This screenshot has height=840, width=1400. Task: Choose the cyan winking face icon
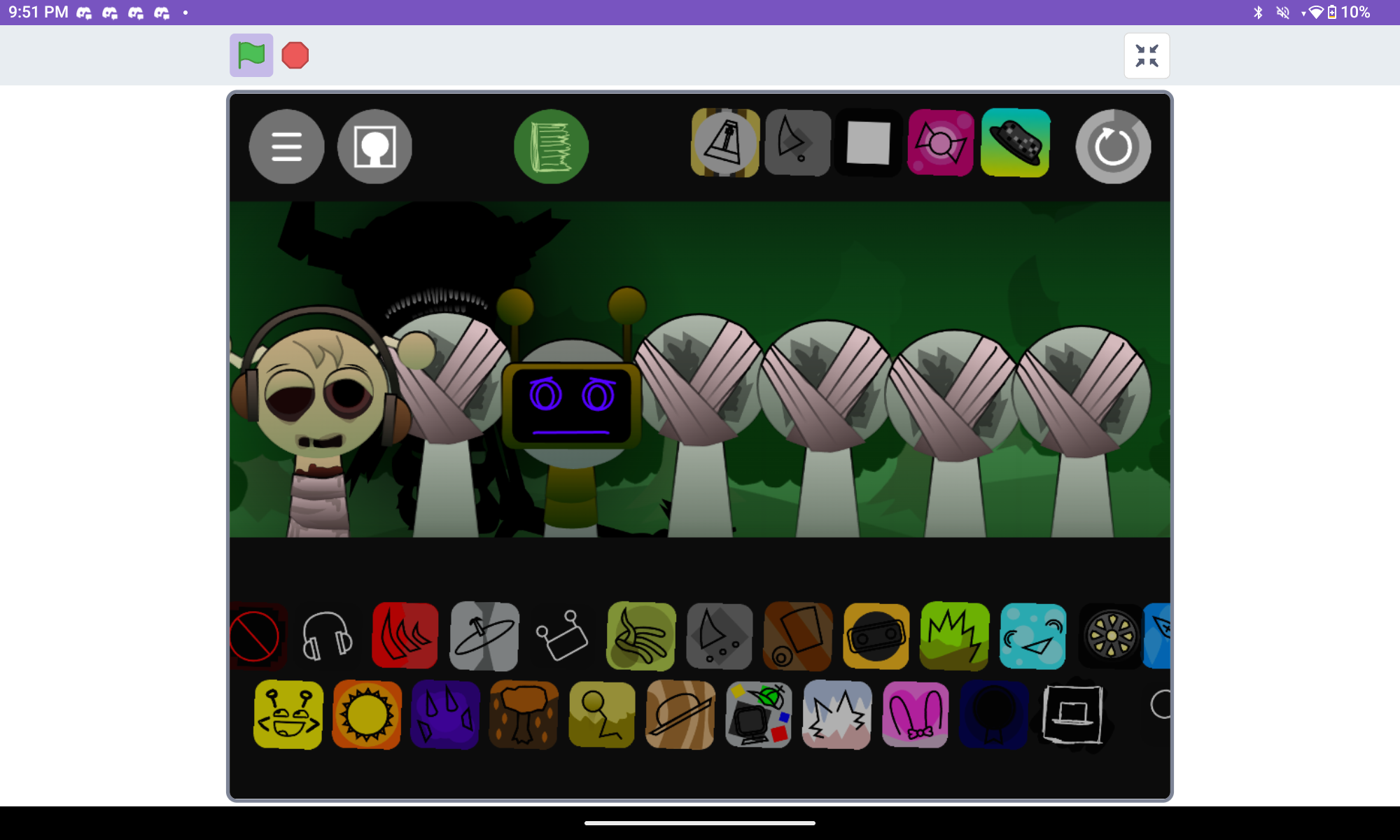click(1032, 637)
